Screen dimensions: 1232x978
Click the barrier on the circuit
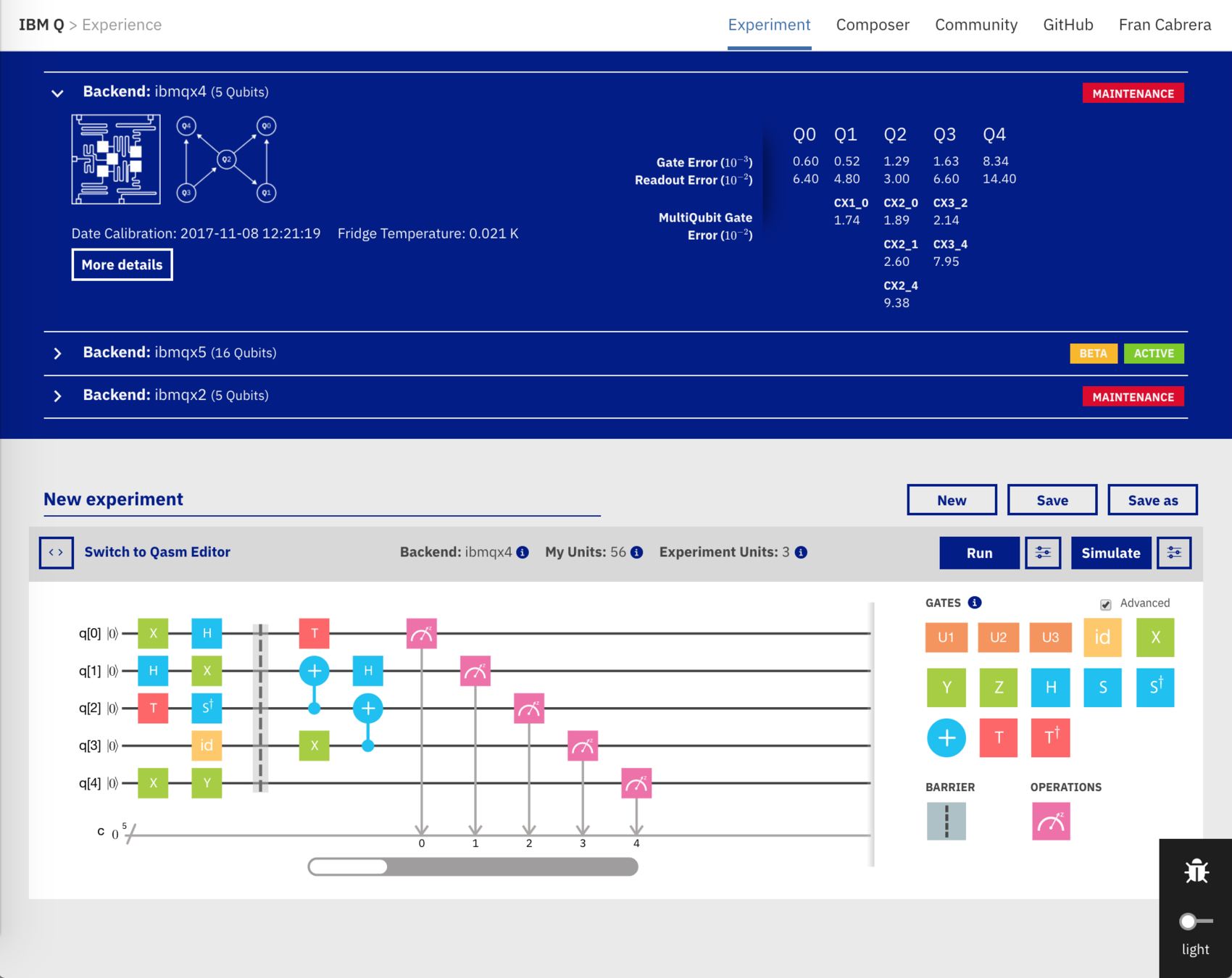click(260, 708)
